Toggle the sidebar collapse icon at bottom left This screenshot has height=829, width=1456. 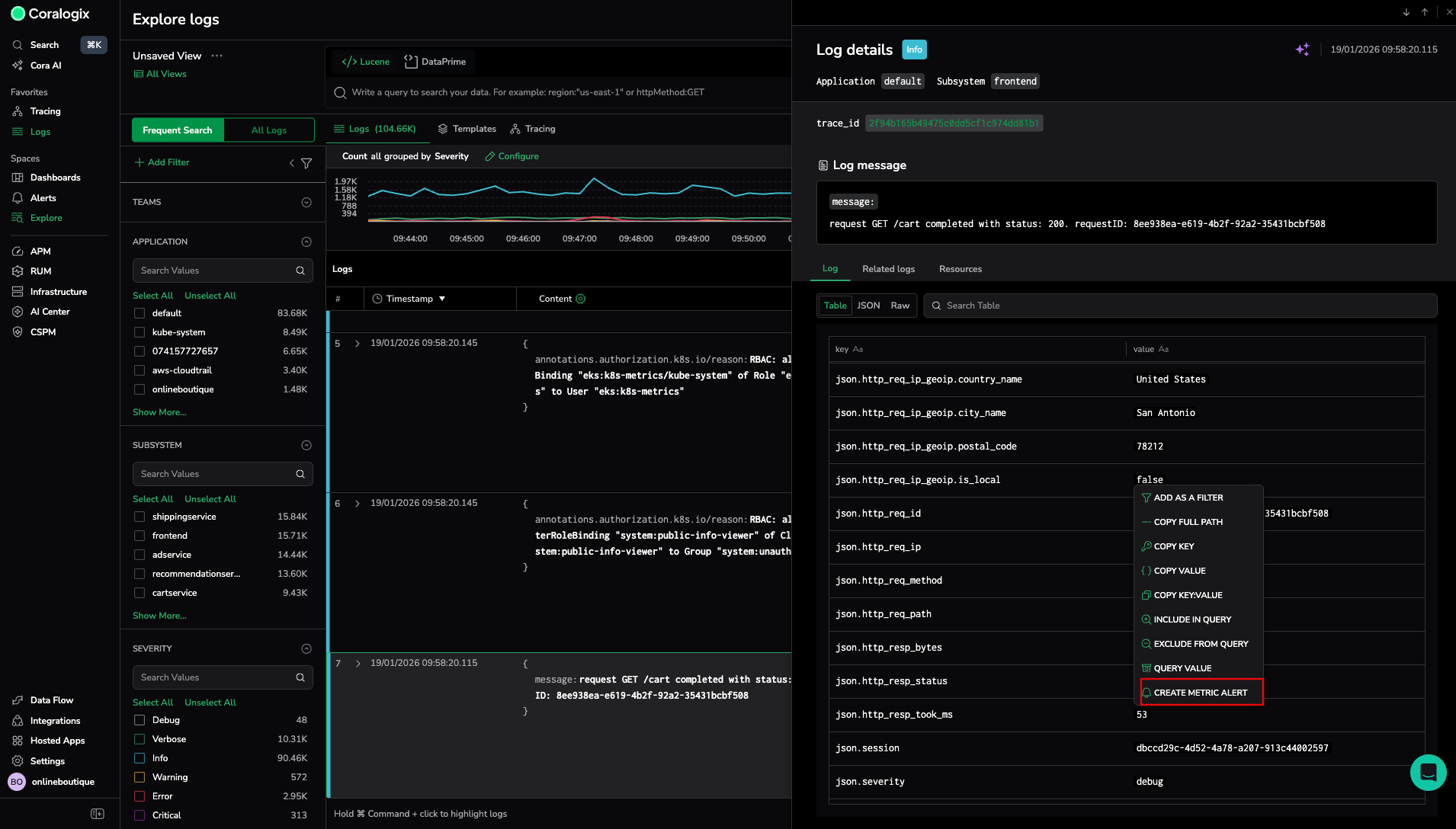click(98, 814)
